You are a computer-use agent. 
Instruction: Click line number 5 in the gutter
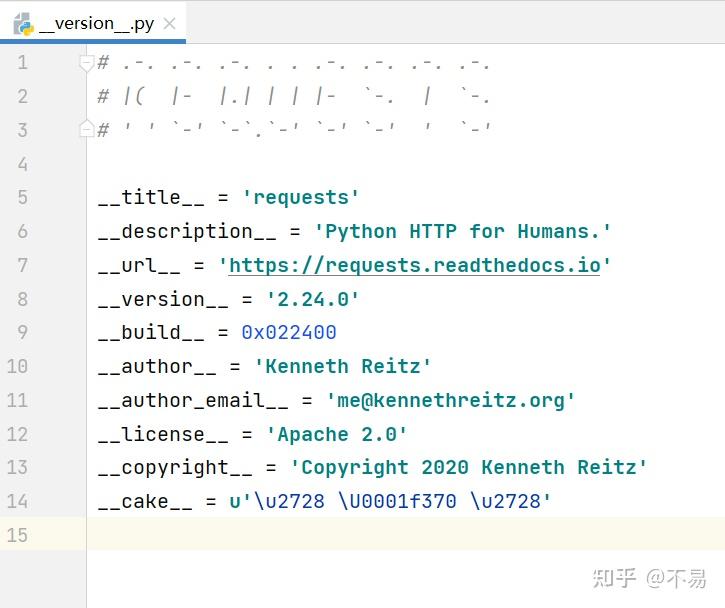pos(23,197)
